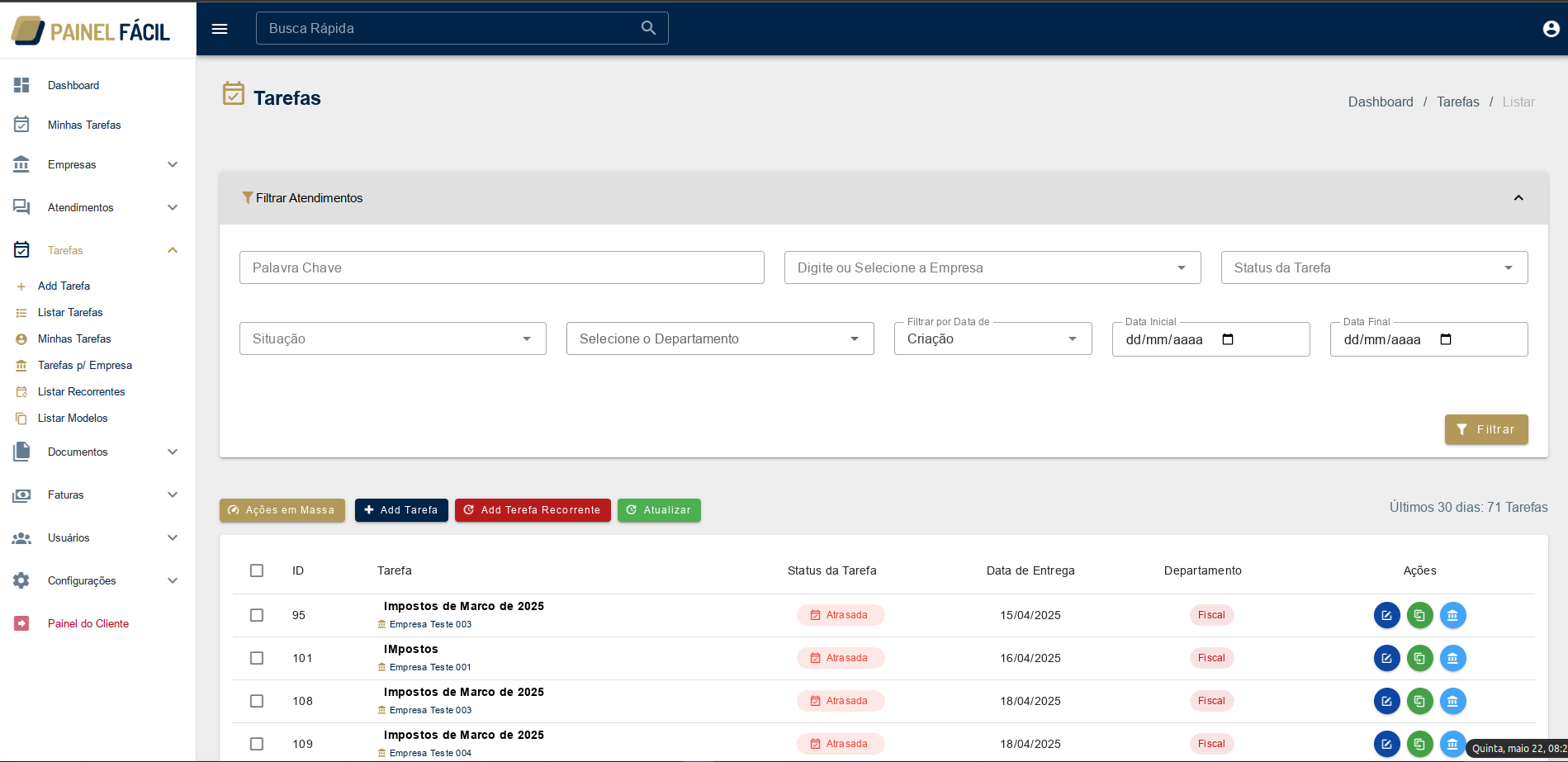Click the Faturas money icon

click(21, 495)
